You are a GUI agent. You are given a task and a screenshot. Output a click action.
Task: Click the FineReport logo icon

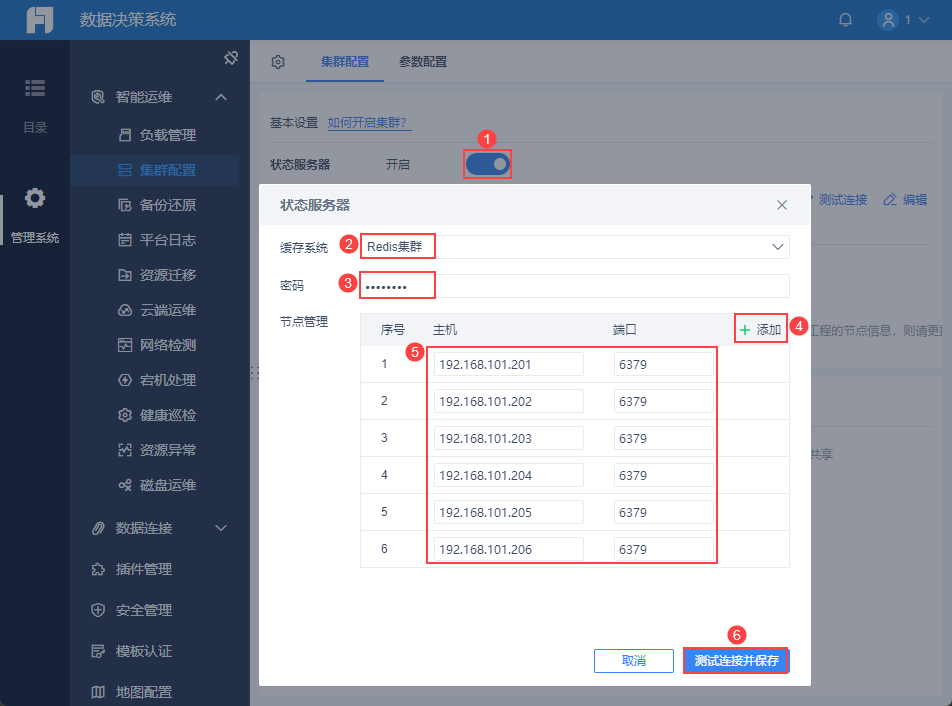(39, 19)
